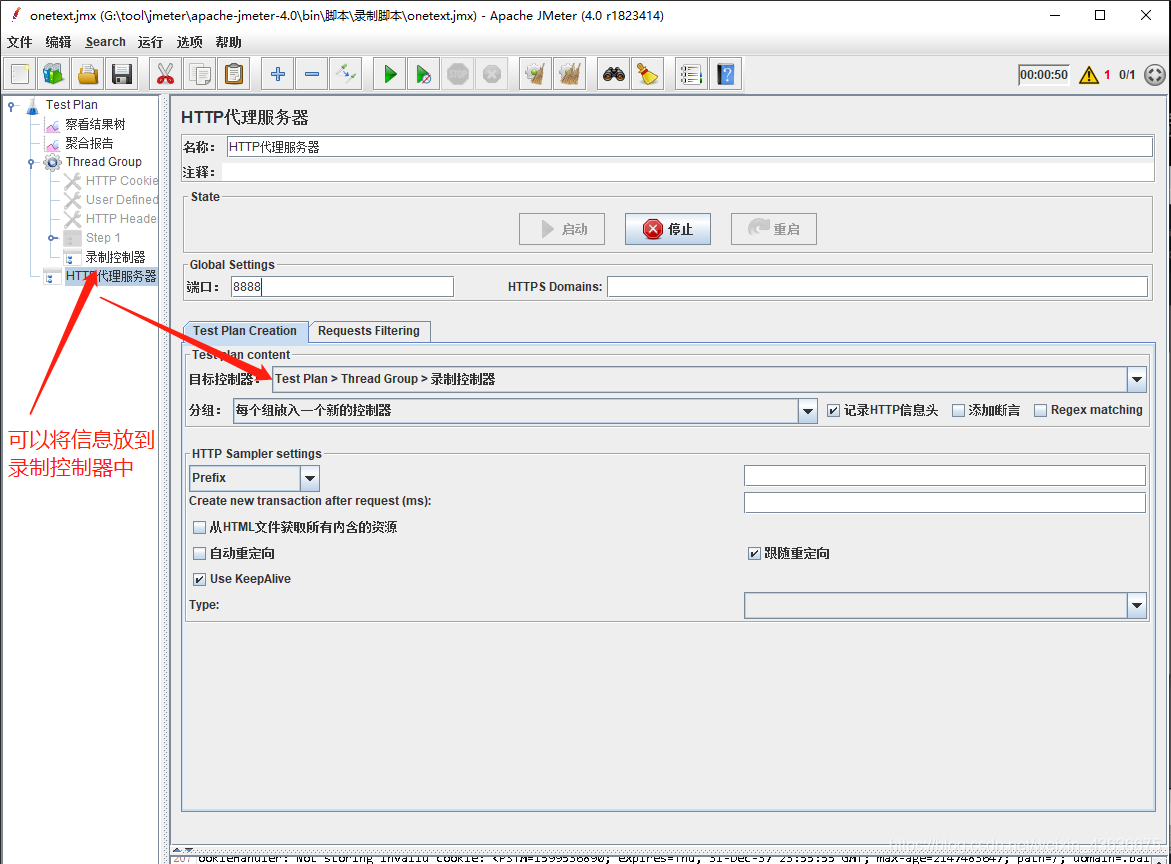1171x864 pixels.
Task: Click the transaction after request ms field
Action: coord(945,502)
